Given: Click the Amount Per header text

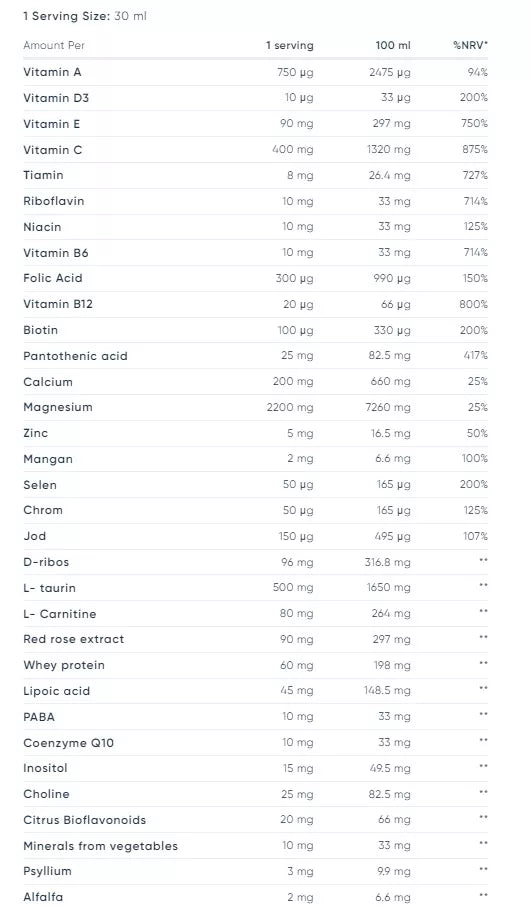Looking at the screenshot, I should 54,45.
